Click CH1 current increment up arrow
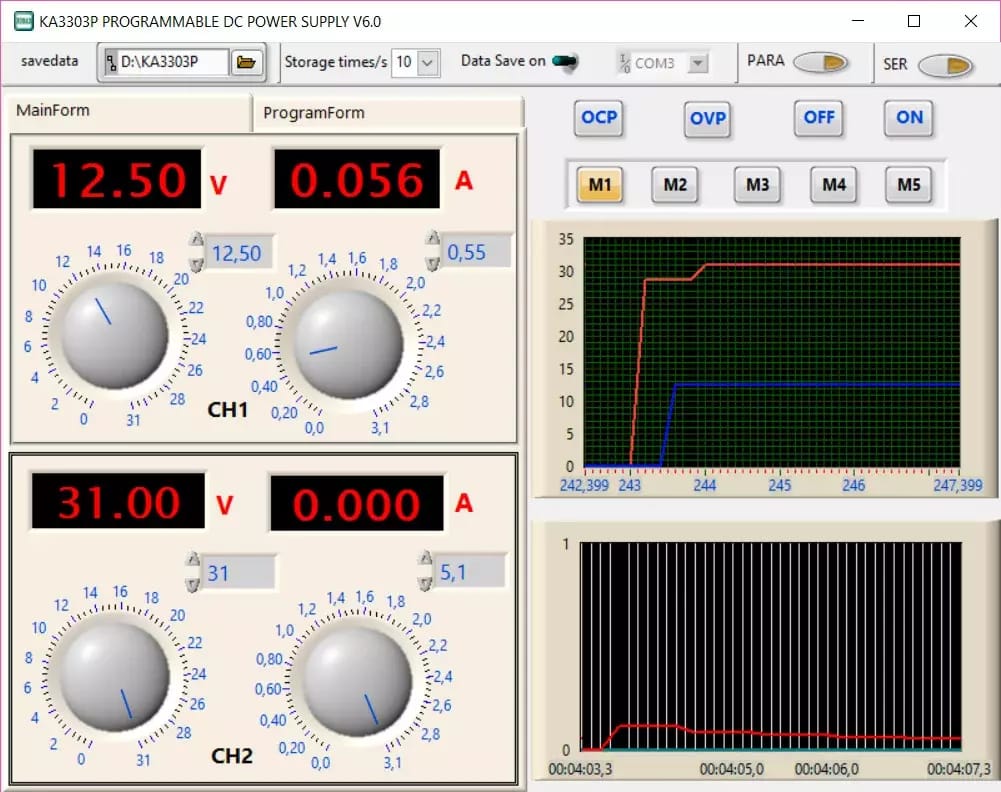The width and height of the screenshot is (1001, 792). 433,239
